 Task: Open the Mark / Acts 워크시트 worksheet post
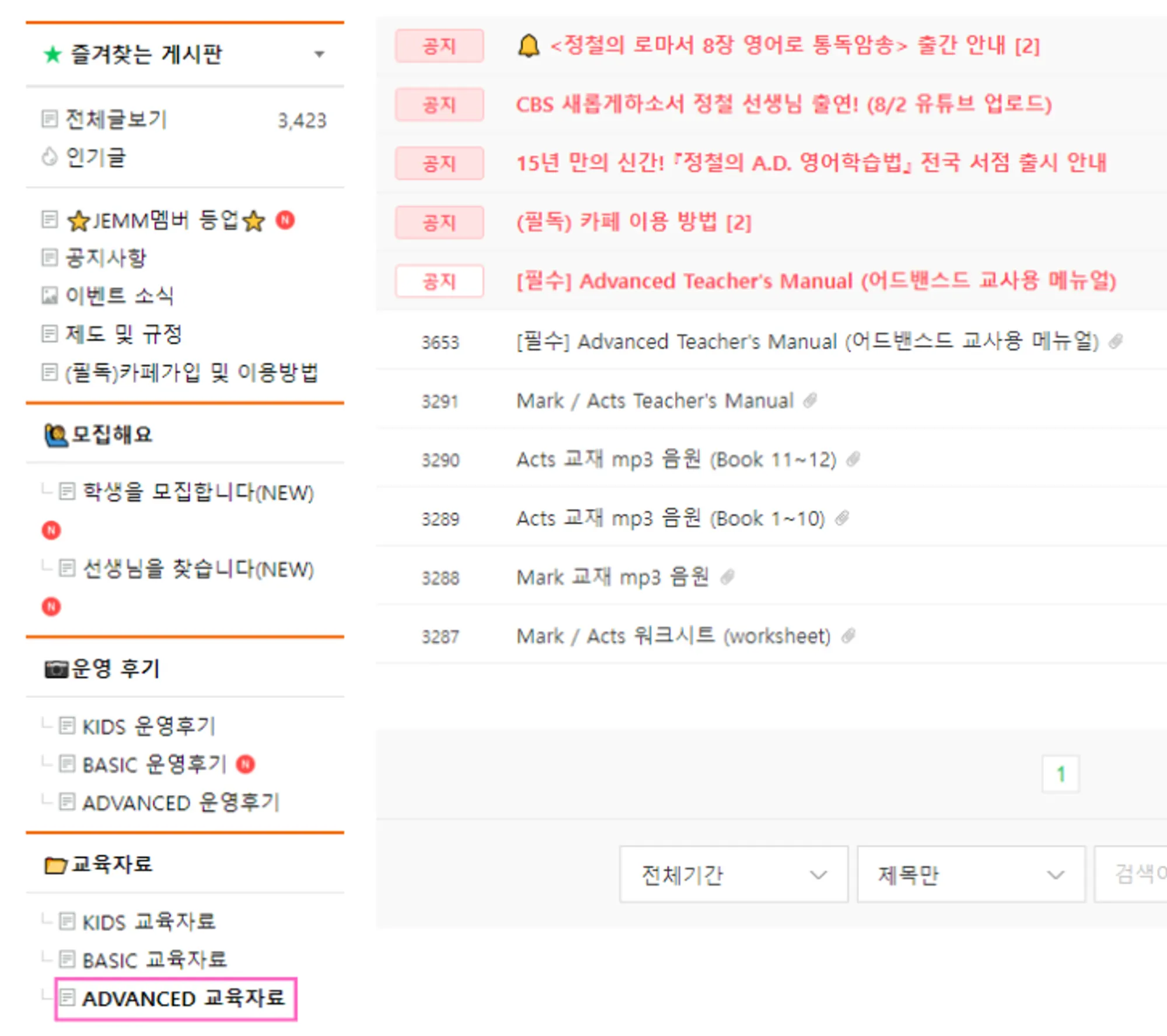673,636
